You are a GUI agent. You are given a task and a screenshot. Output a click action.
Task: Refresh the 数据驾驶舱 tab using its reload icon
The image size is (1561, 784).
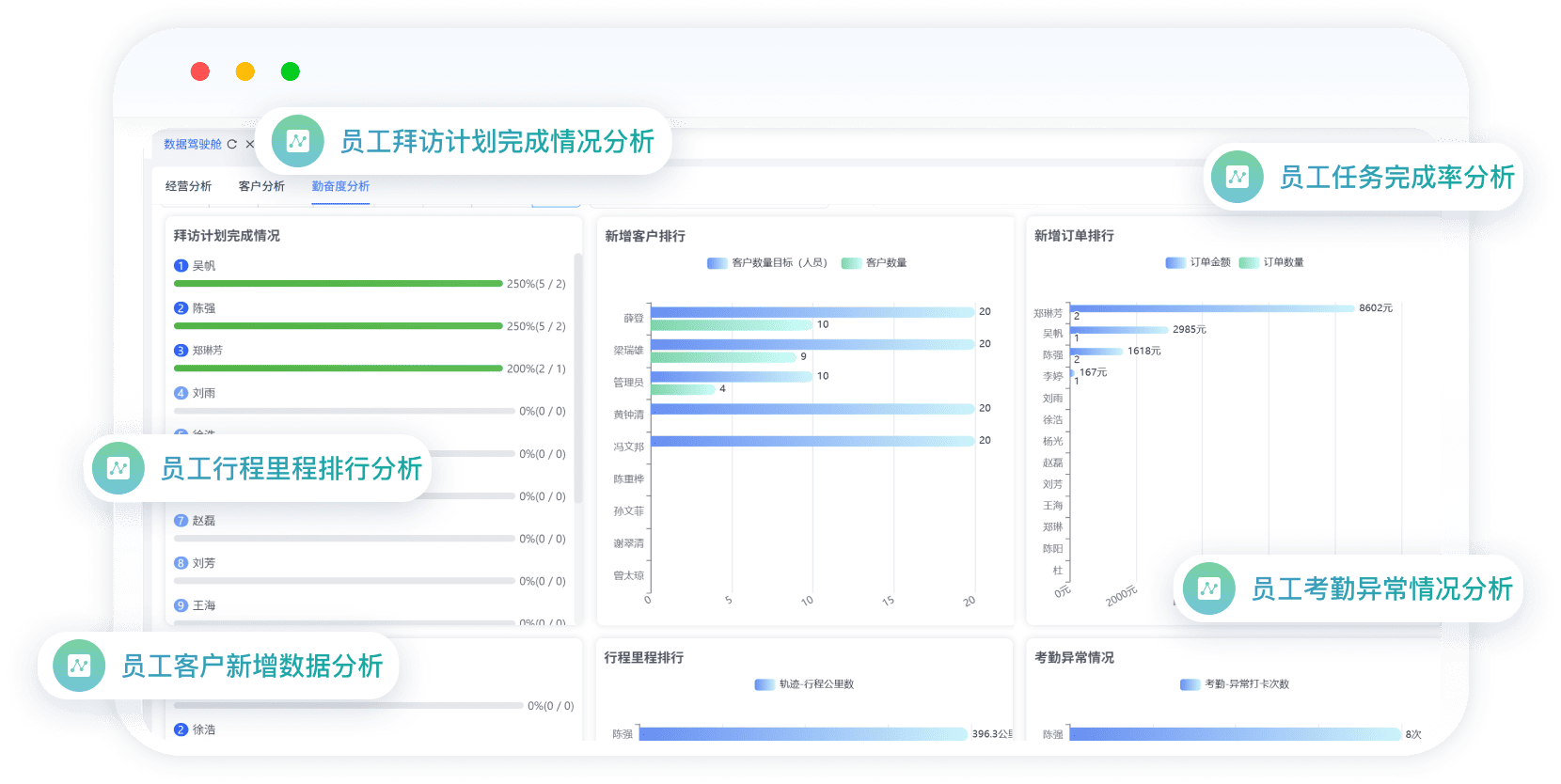232,144
